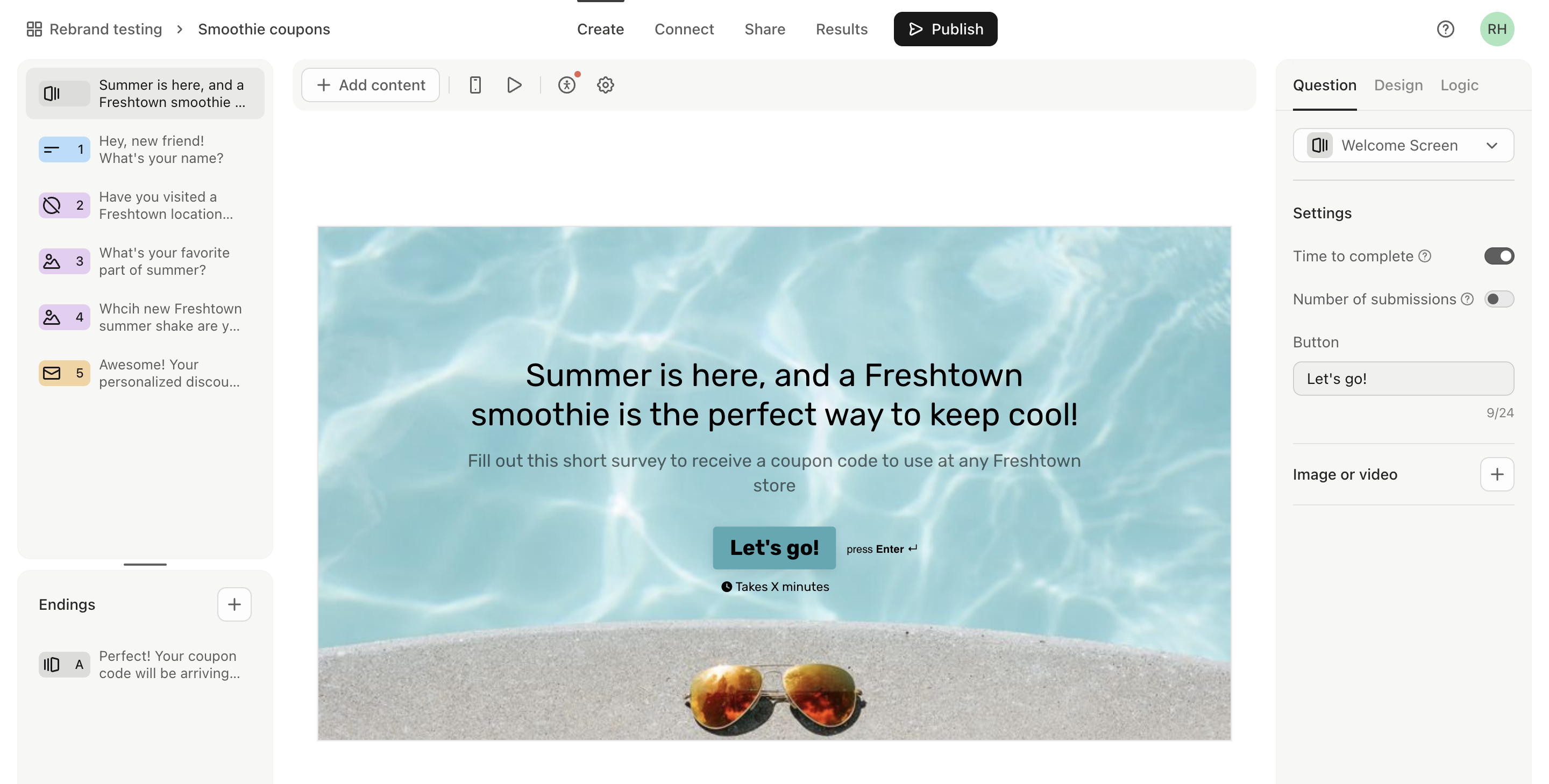Image resolution: width=1549 pixels, height=784 pixels.
Task: Click the settings gear icon
Action: click(605, 85)
